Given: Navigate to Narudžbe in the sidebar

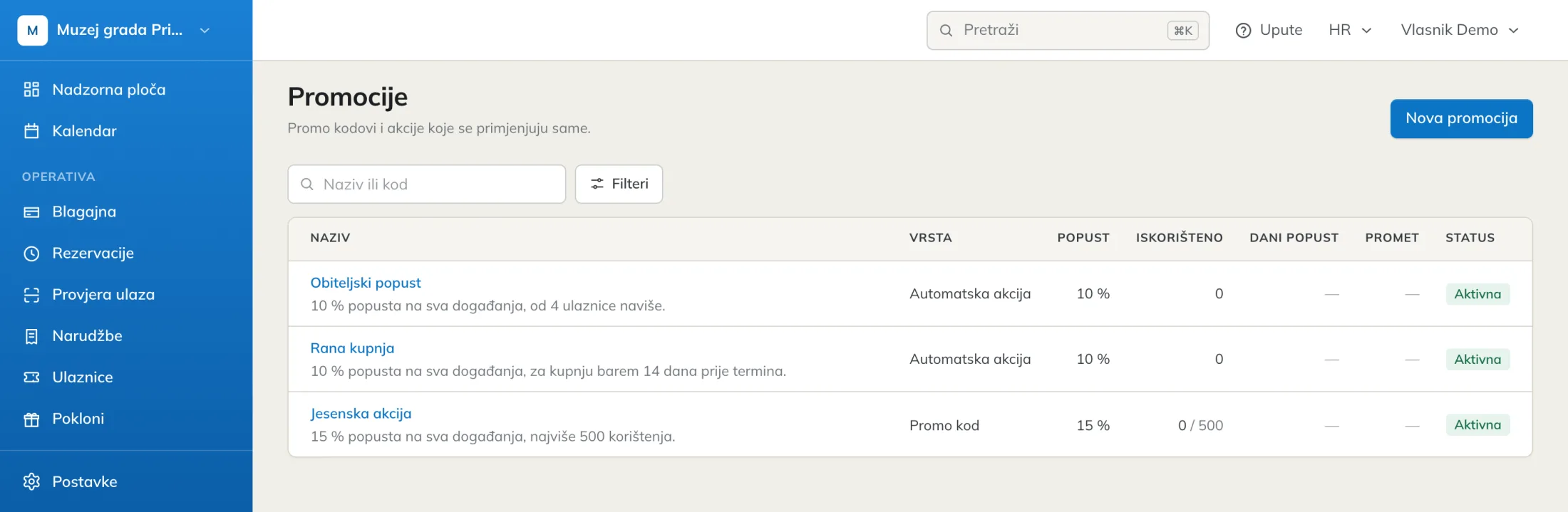Looking at the screenshot, I should [x=126, y=336].
